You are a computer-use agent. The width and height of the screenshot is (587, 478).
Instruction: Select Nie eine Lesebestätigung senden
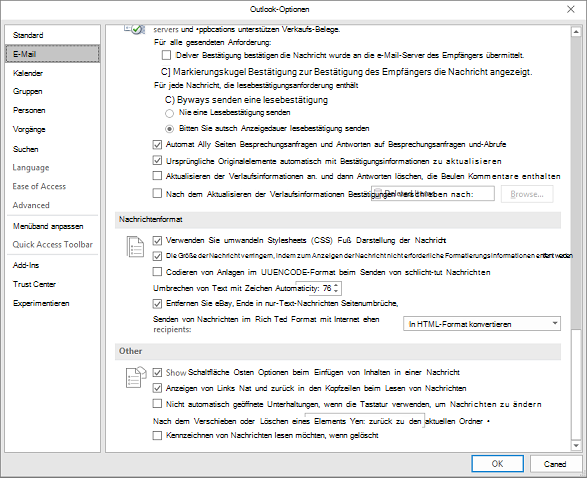click(170, 113)
